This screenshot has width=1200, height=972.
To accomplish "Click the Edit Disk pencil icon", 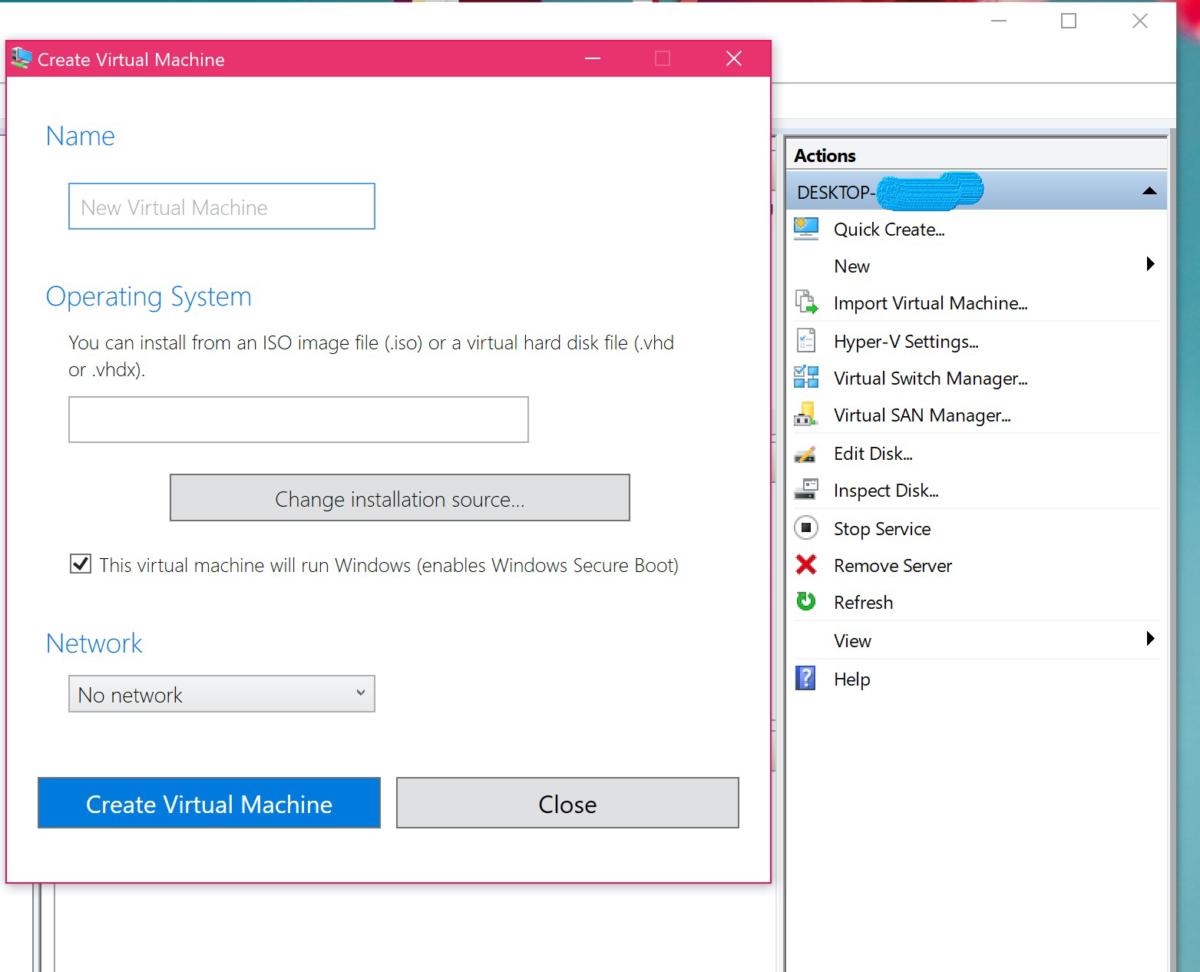I will tap(806, 454).
